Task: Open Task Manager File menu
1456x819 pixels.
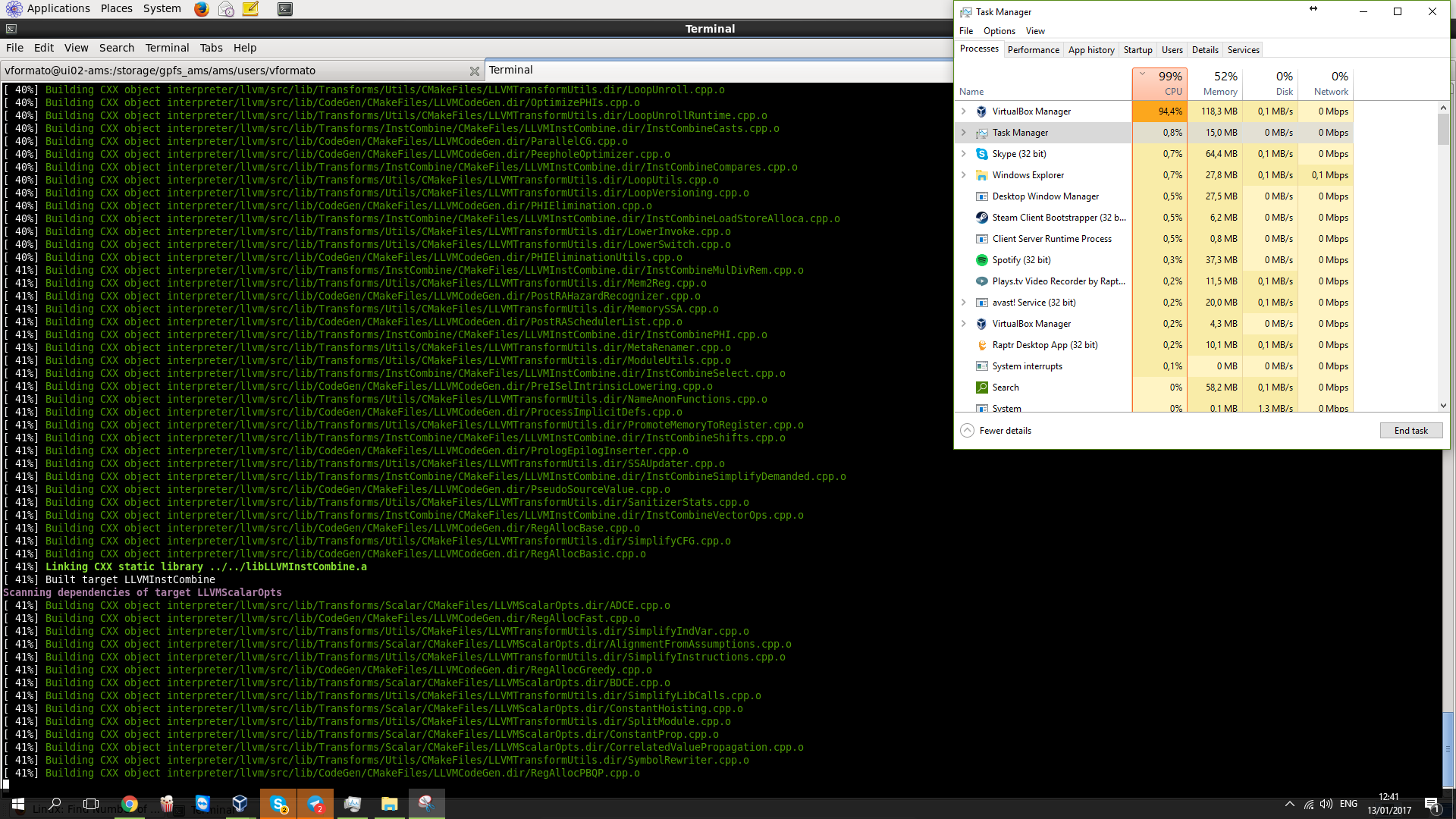Action: [x=966, y=31]
